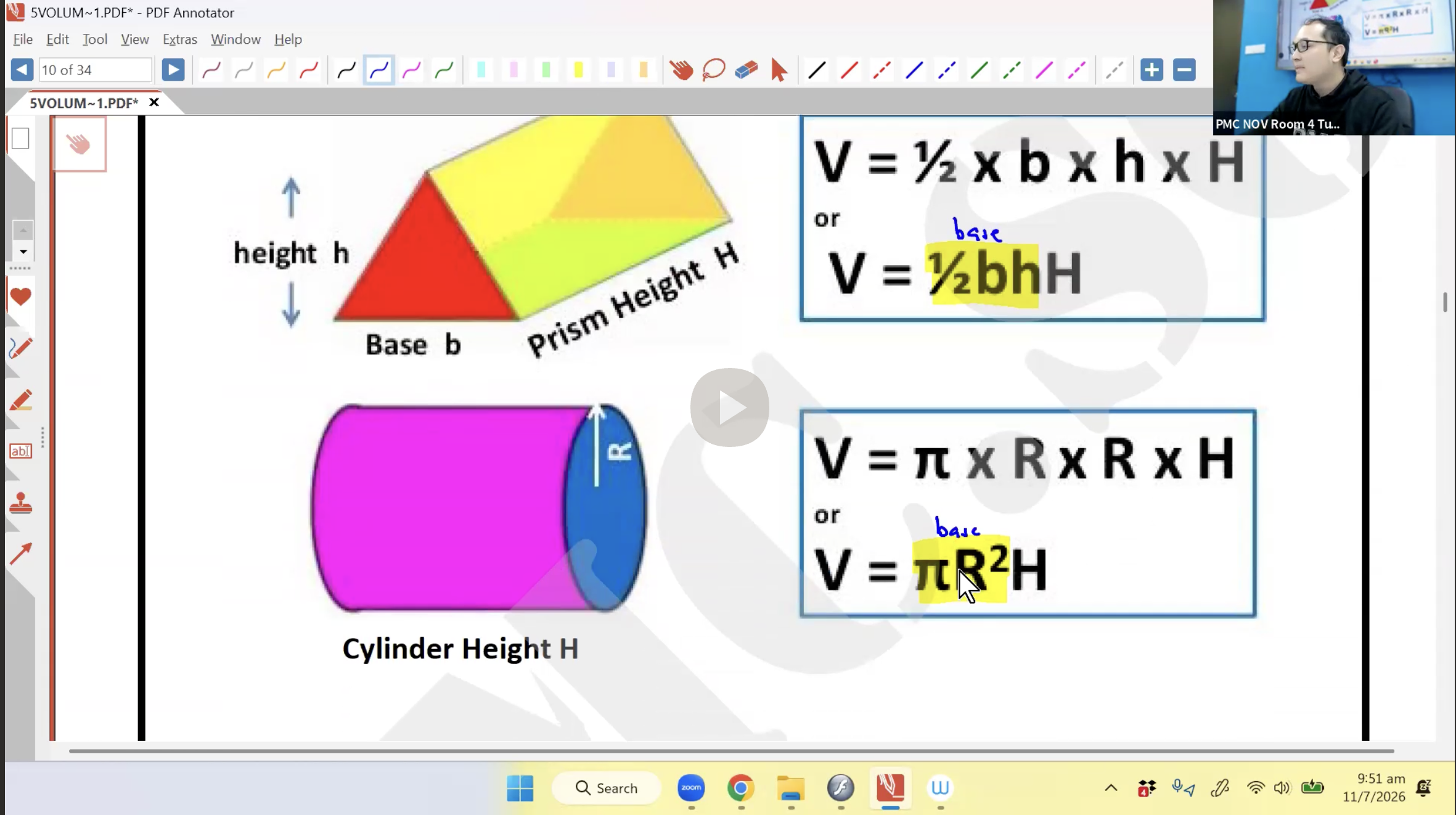This screenshot has width=1456, height=815.
Task: Select the black pen preset
Action: [346, 70]
